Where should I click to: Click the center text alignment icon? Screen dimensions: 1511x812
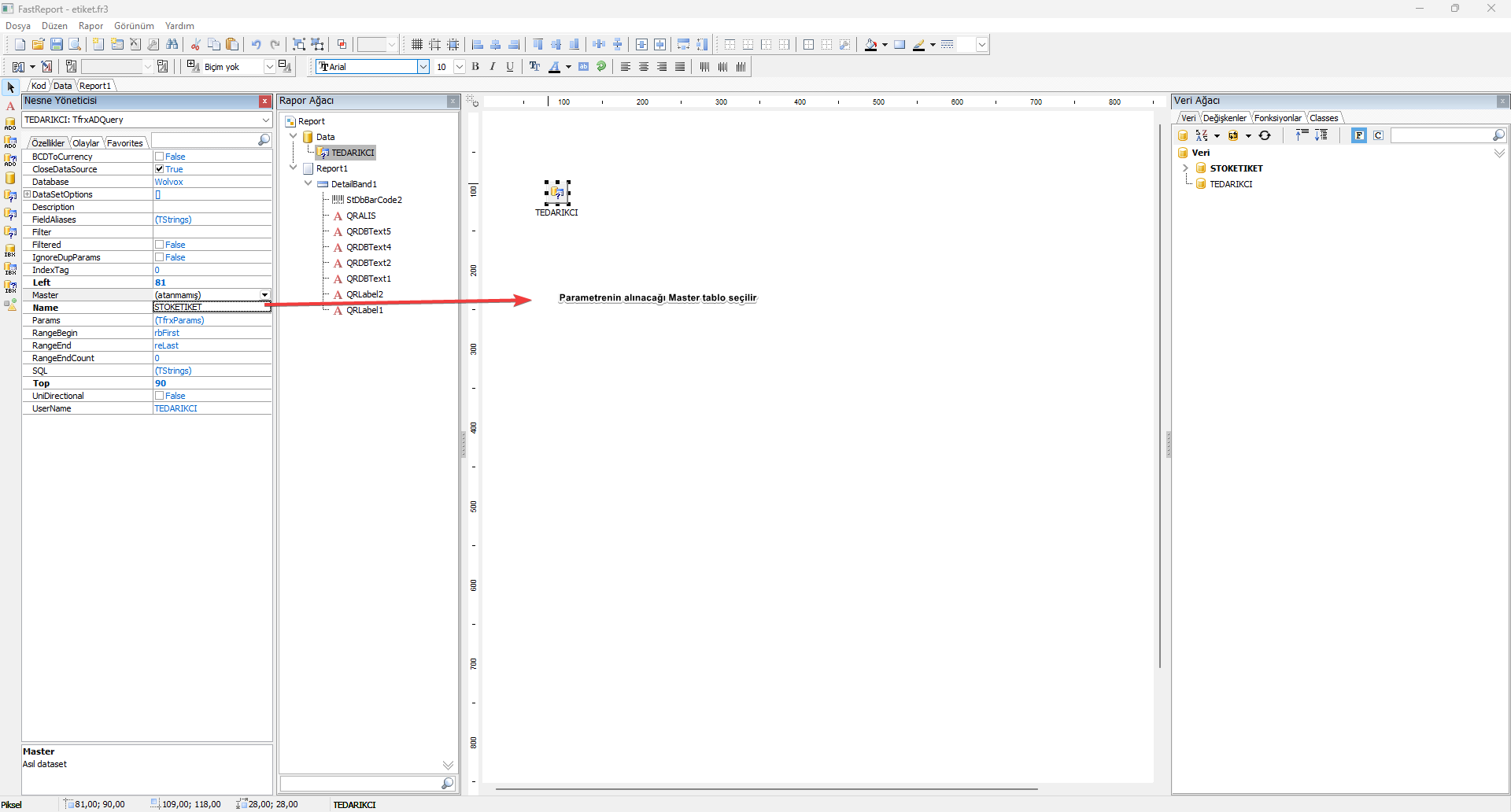644,67
